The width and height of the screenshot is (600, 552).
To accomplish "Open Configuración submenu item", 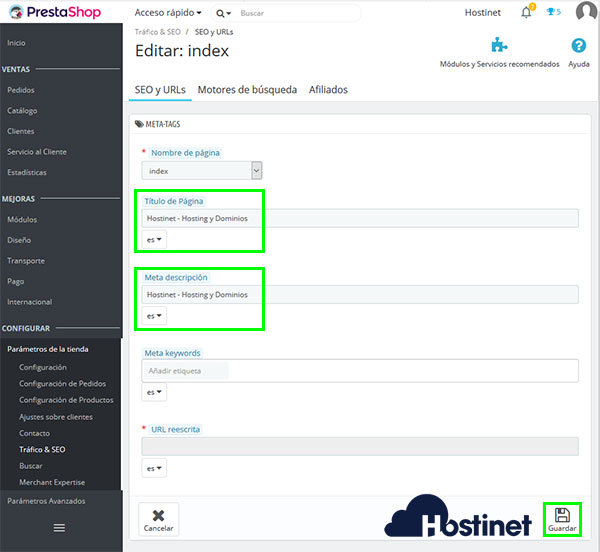I will [43, 367].
